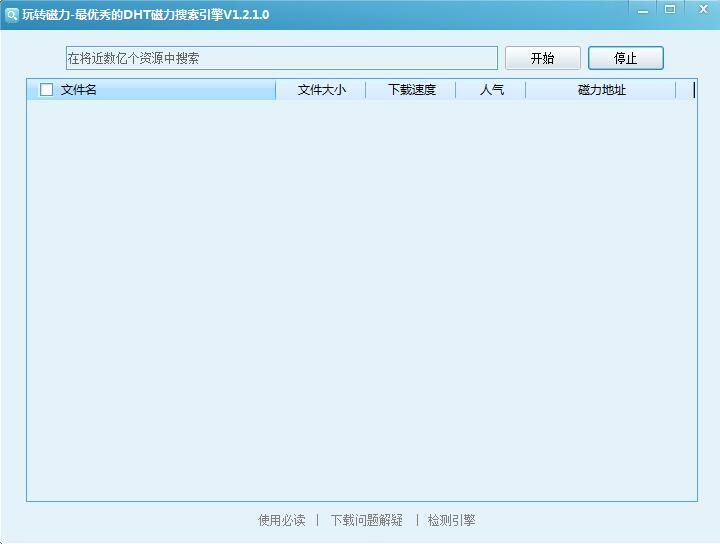Image resolution: width=720 pixels, height=544 pixels.
Task: Click the empty results list area
Action: click(x=360, y=300)
